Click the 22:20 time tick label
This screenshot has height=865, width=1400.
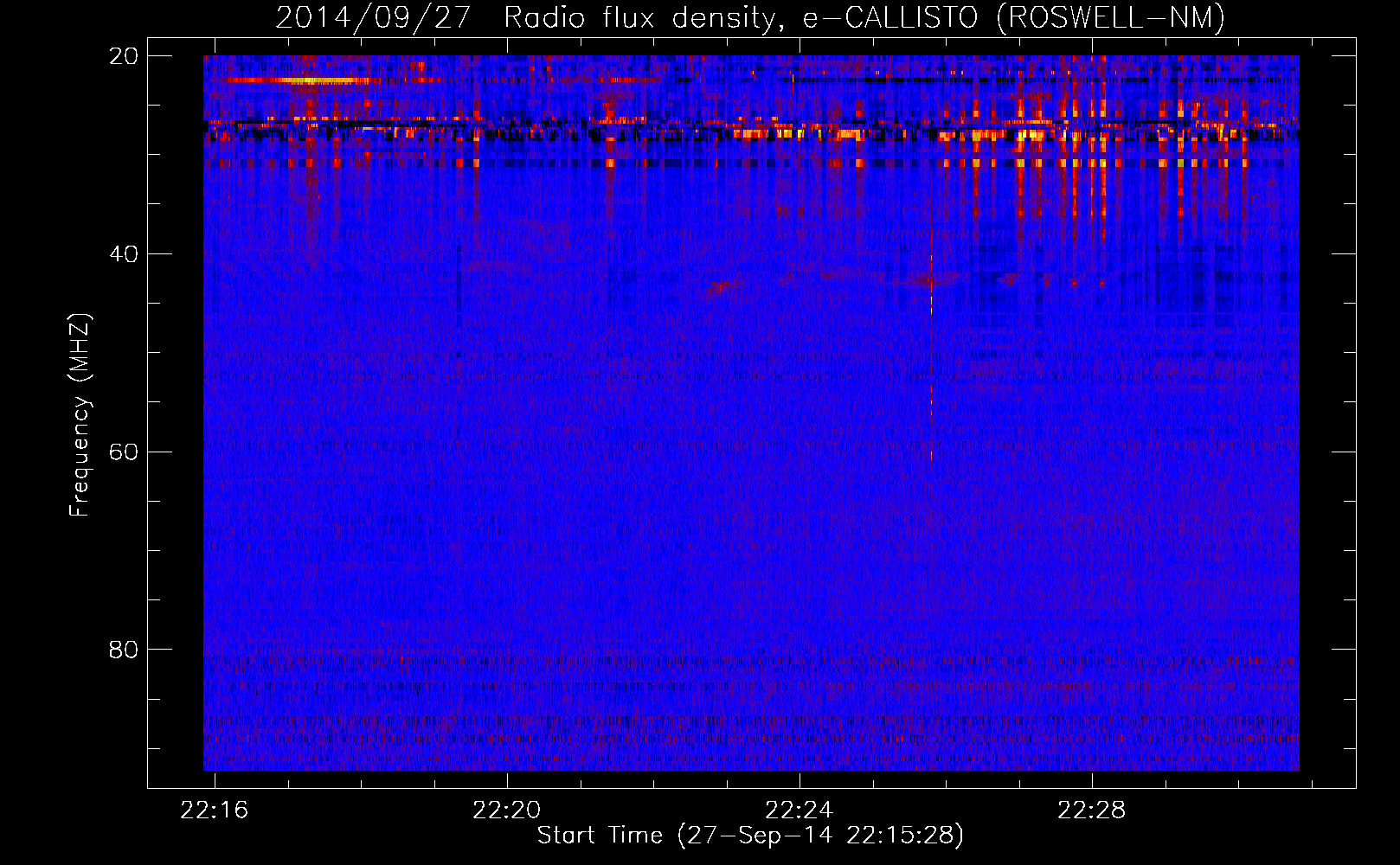pyautogui.click(x=506, y=811)
